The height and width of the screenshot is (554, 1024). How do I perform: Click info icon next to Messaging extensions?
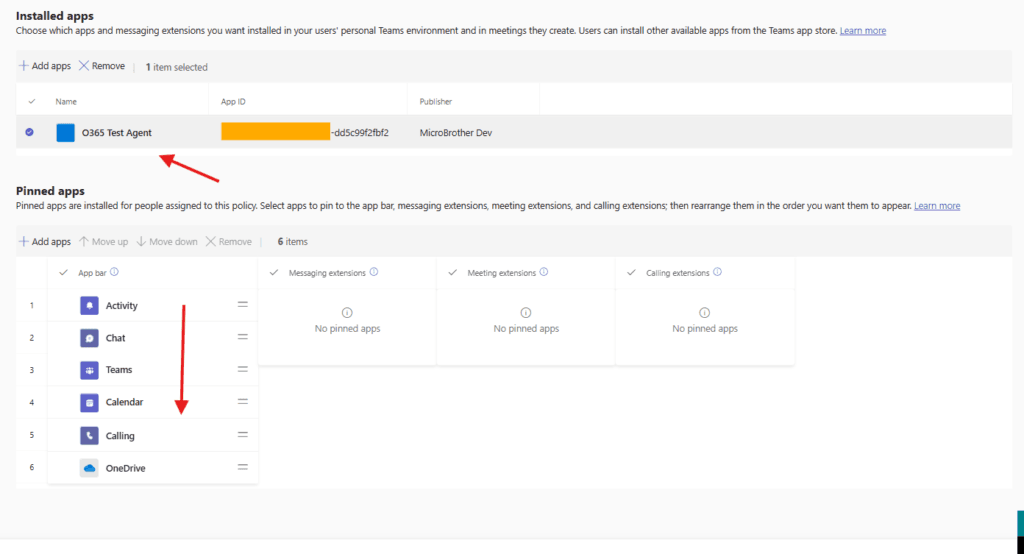(x=374, y=272)
